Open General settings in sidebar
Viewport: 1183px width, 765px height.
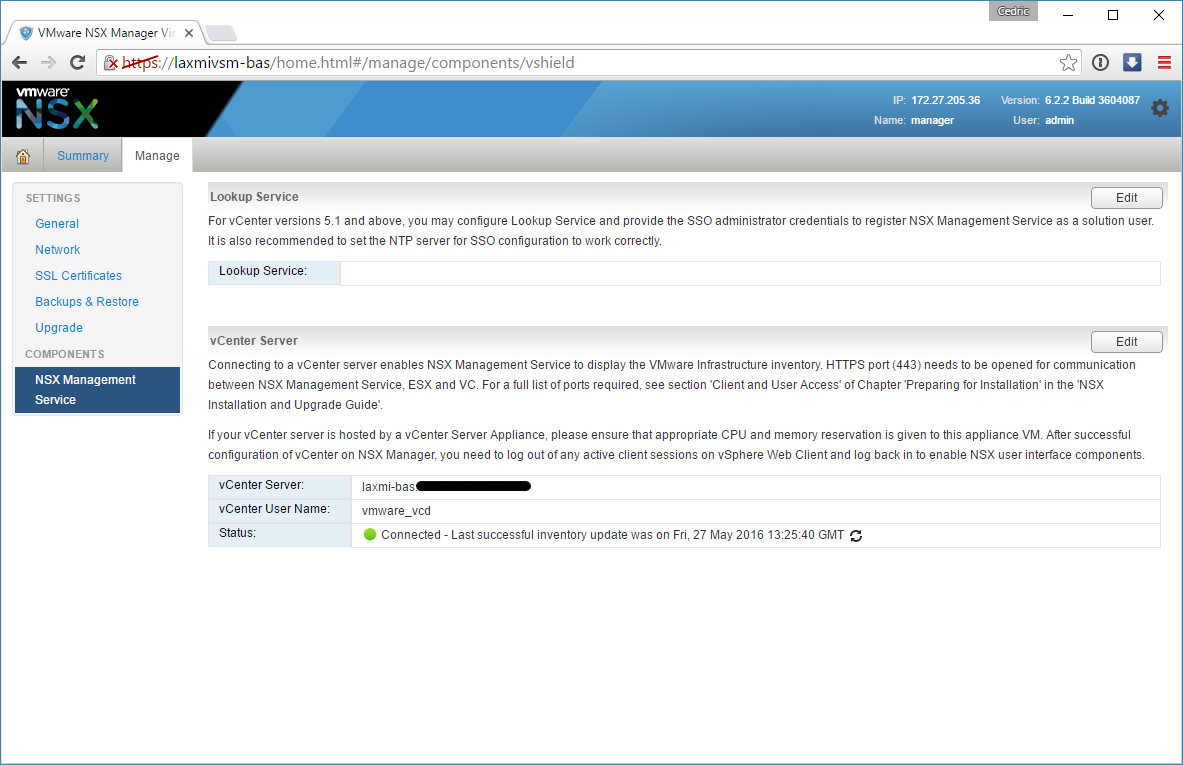pos(57,224)
